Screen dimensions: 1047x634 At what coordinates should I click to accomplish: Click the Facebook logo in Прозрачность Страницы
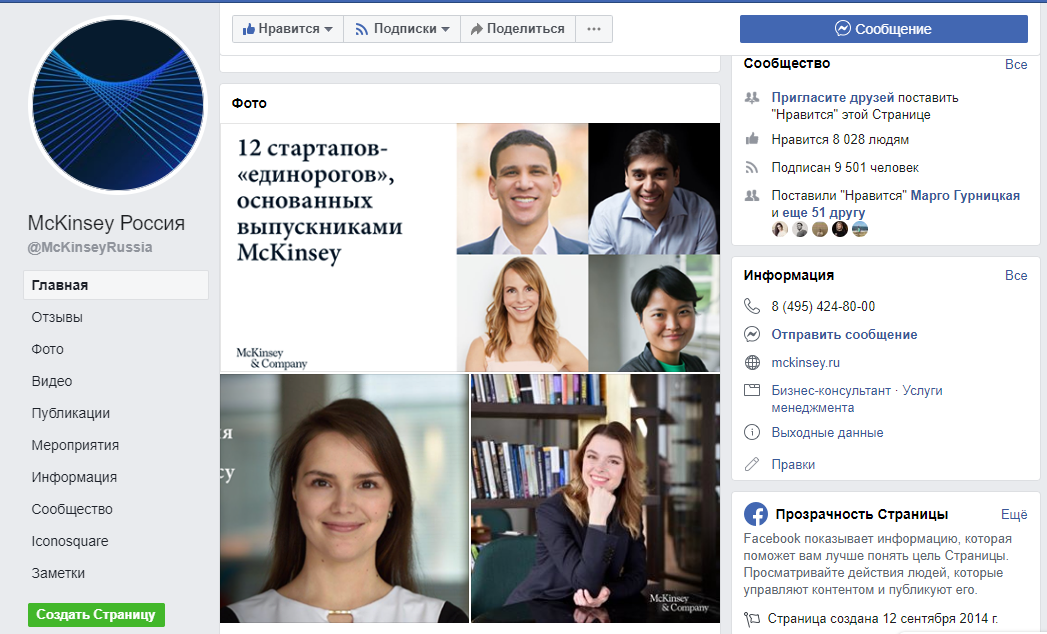pos(756,514)
